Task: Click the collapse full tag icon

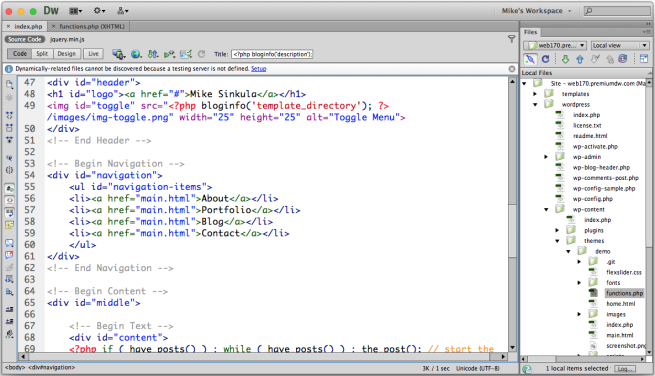Action: (9, 115)
